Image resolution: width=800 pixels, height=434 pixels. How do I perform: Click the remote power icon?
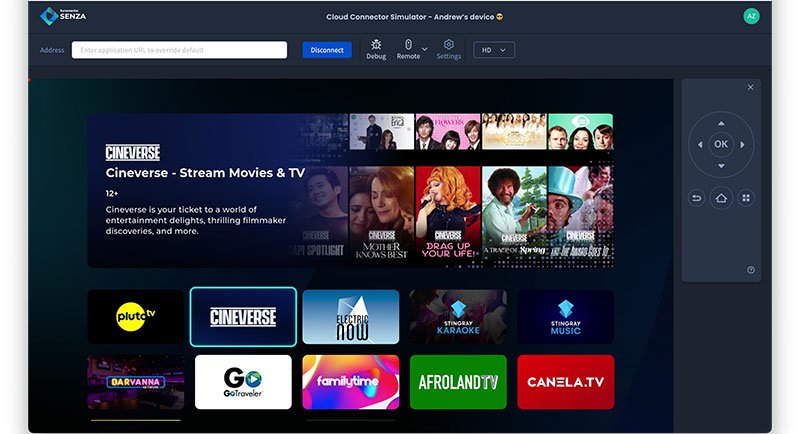tap(751, 270)
